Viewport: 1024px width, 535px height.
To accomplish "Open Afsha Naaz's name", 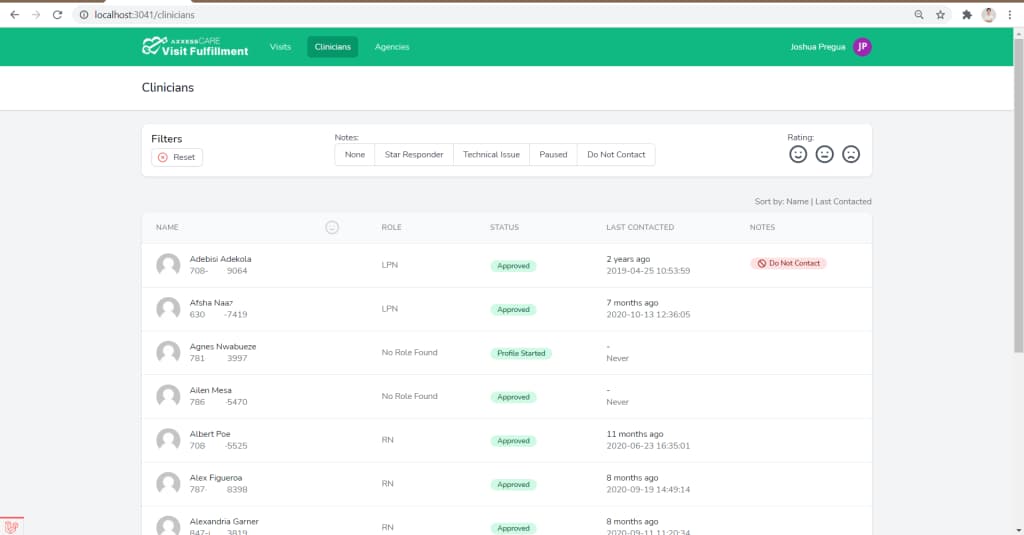I will (x=211, y=303).
